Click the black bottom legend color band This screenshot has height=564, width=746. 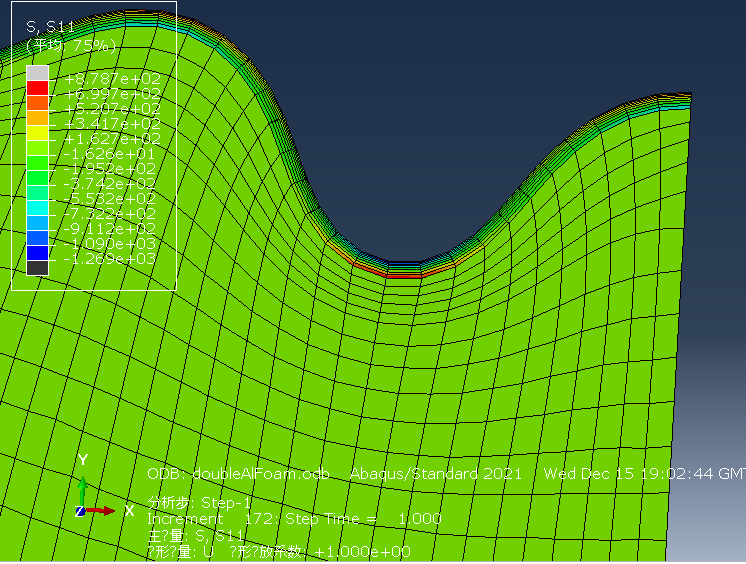tap(37, 267)
